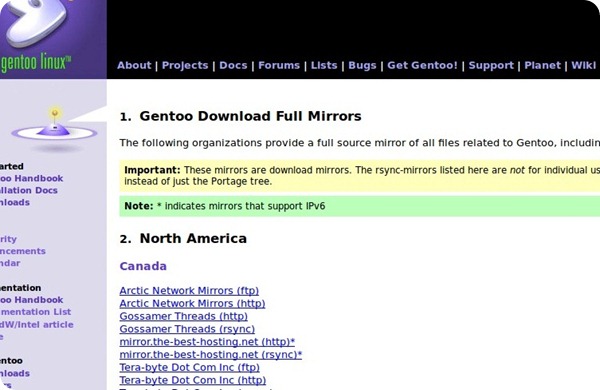The image size is (600, 390).
Task: Open Bugs in the navigation bar
Action: (362, 65)
